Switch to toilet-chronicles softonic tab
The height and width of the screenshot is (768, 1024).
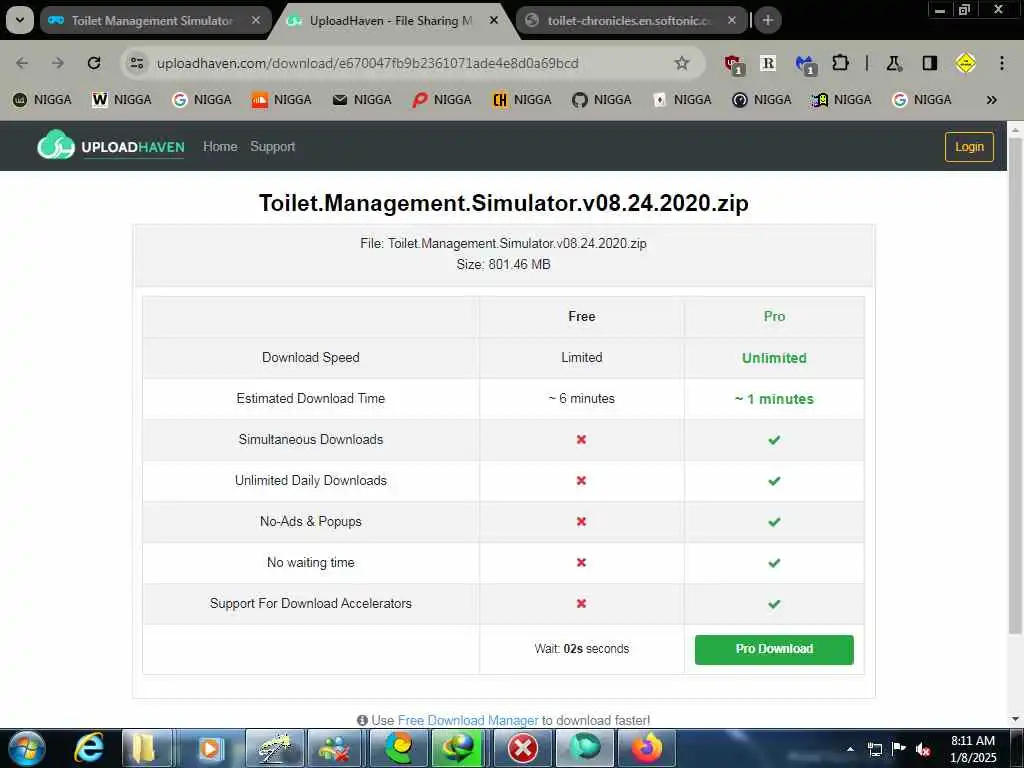point(627,21)
